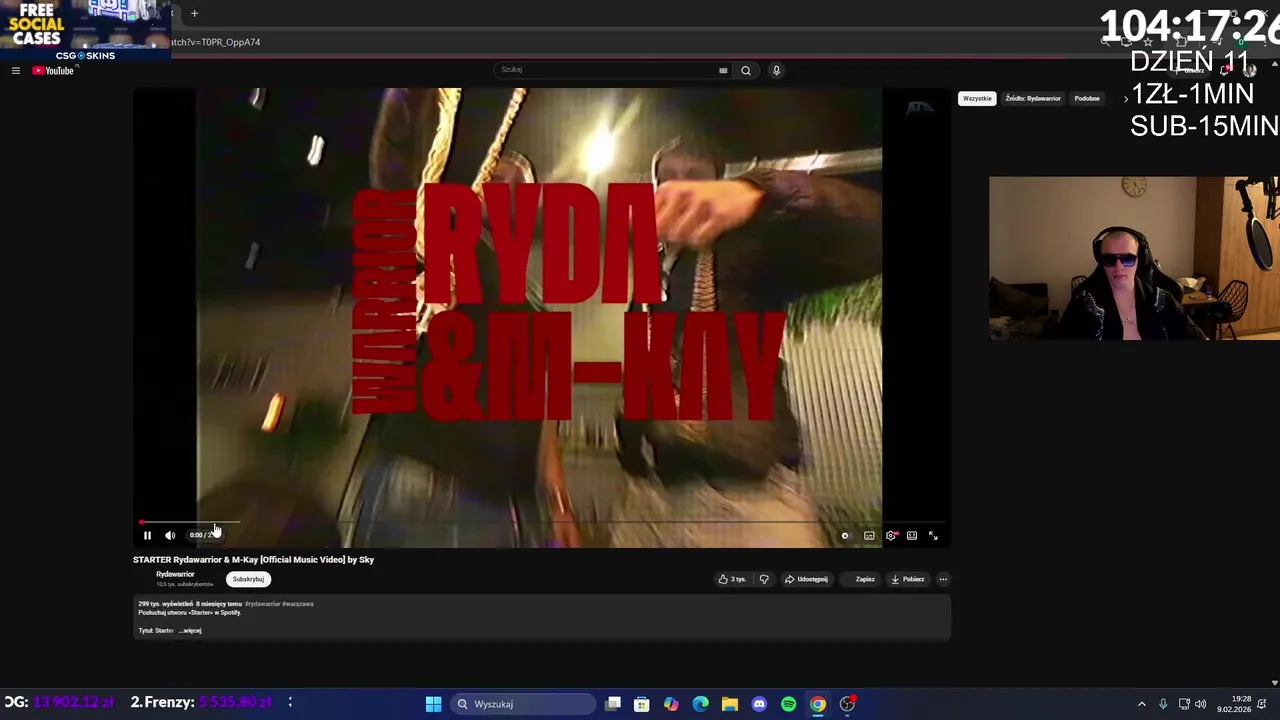Go to YouTube home via logo
Viewport: 1280px width, 720px height.
pos(54,71)
